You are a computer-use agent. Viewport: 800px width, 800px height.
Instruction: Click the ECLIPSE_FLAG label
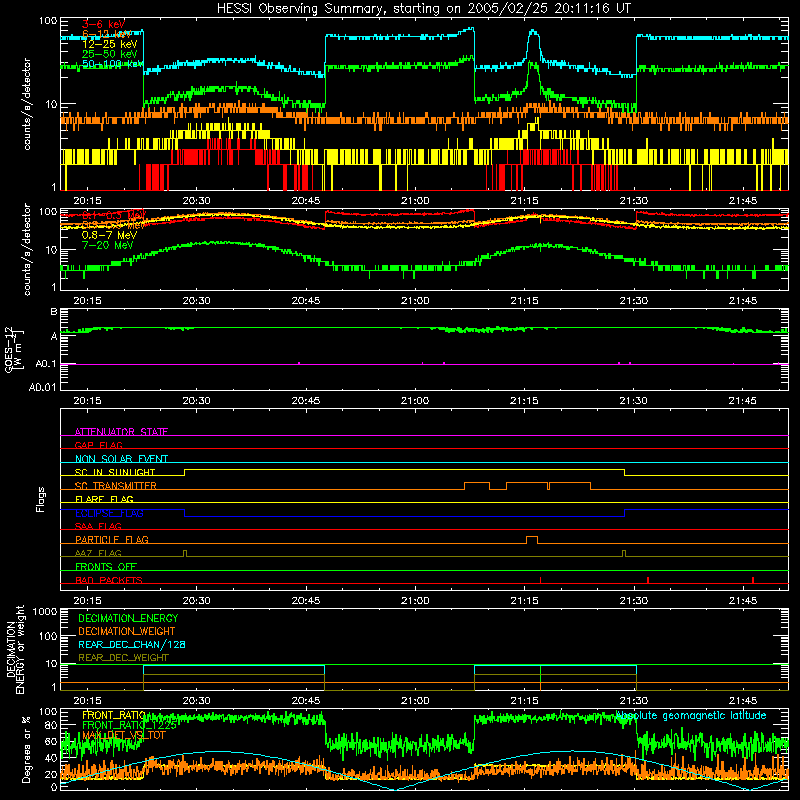109,513
